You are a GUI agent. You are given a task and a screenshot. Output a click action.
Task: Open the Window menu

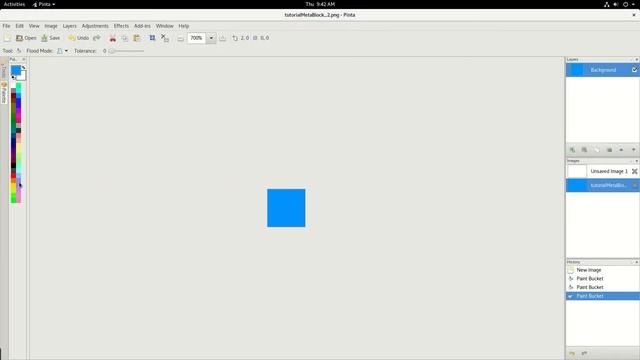coord(164,26)
